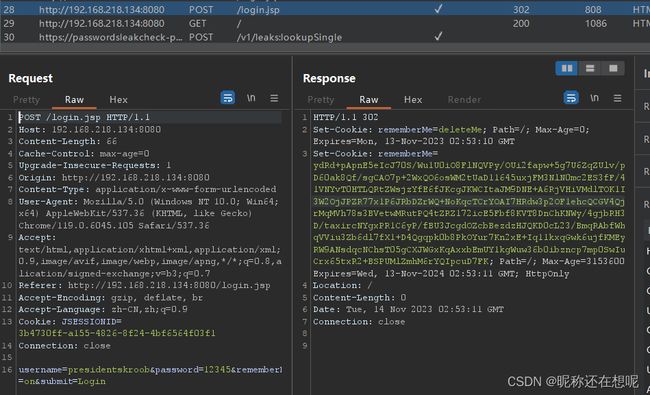The width and height of the screenshot is (650, 395).
Task: Switch Request view to Pretty tab
Action: coord(26,100)
